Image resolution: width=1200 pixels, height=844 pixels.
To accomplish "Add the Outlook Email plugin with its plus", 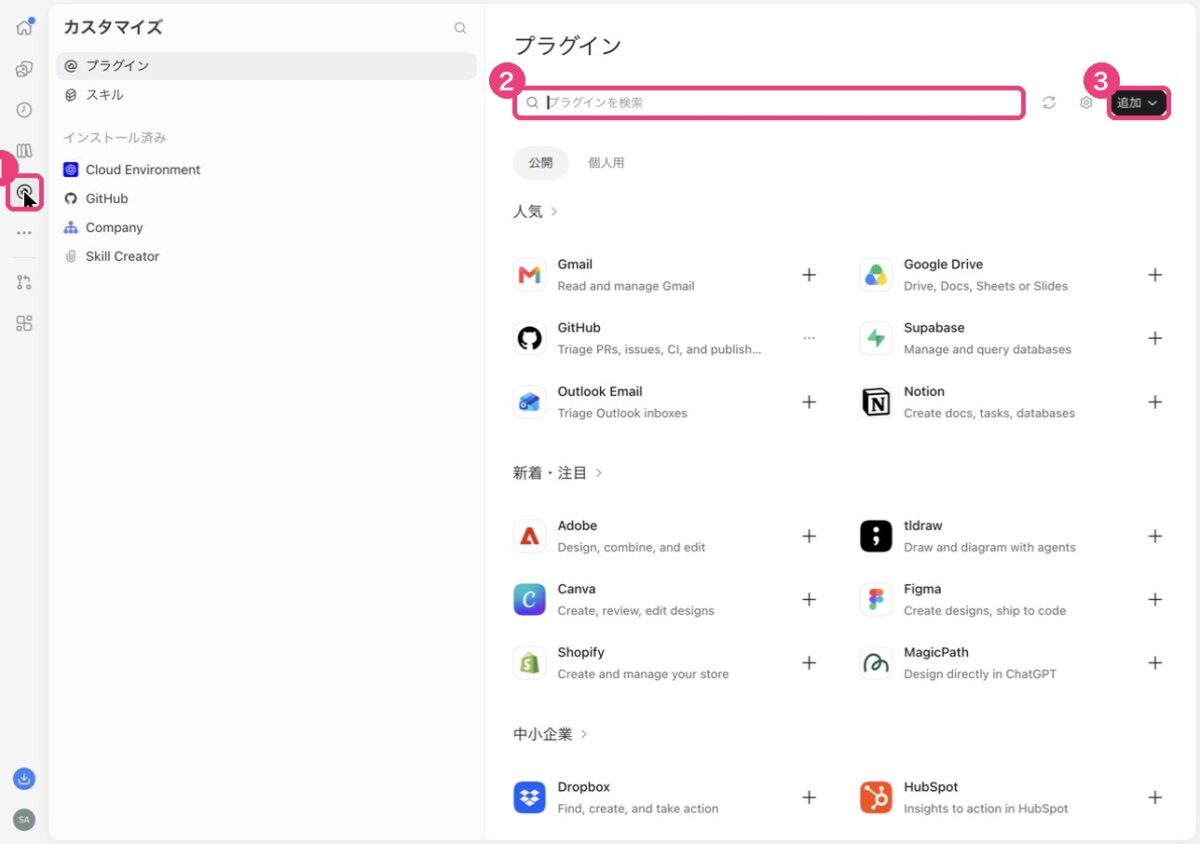I will pos(809,402).
